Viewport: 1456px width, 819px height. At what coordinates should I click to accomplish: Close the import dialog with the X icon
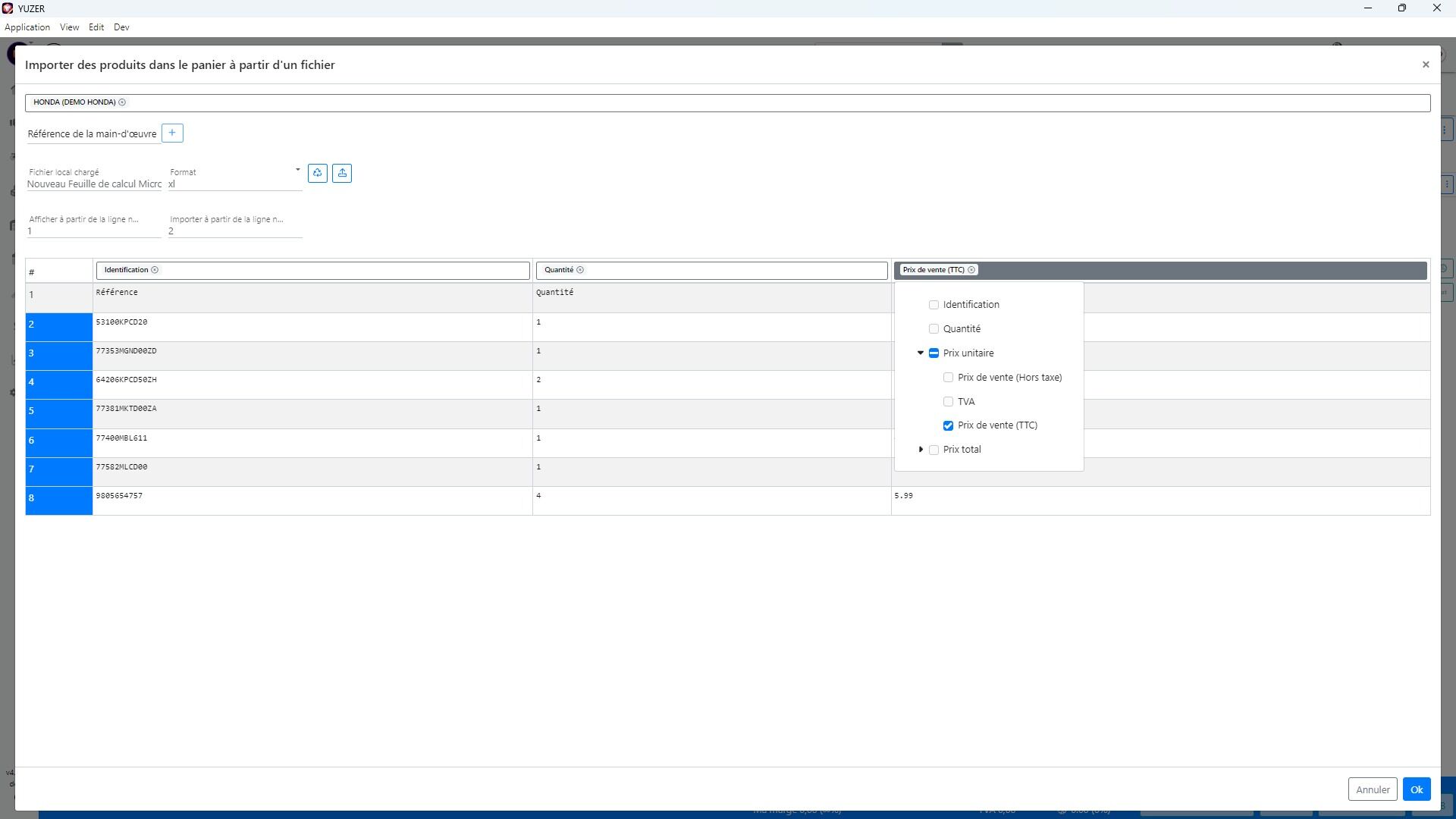click(x=1426, y=65)
